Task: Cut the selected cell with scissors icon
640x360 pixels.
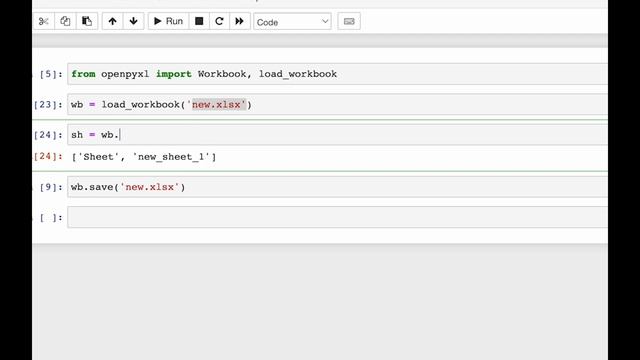Action: (x=43, y=21)
